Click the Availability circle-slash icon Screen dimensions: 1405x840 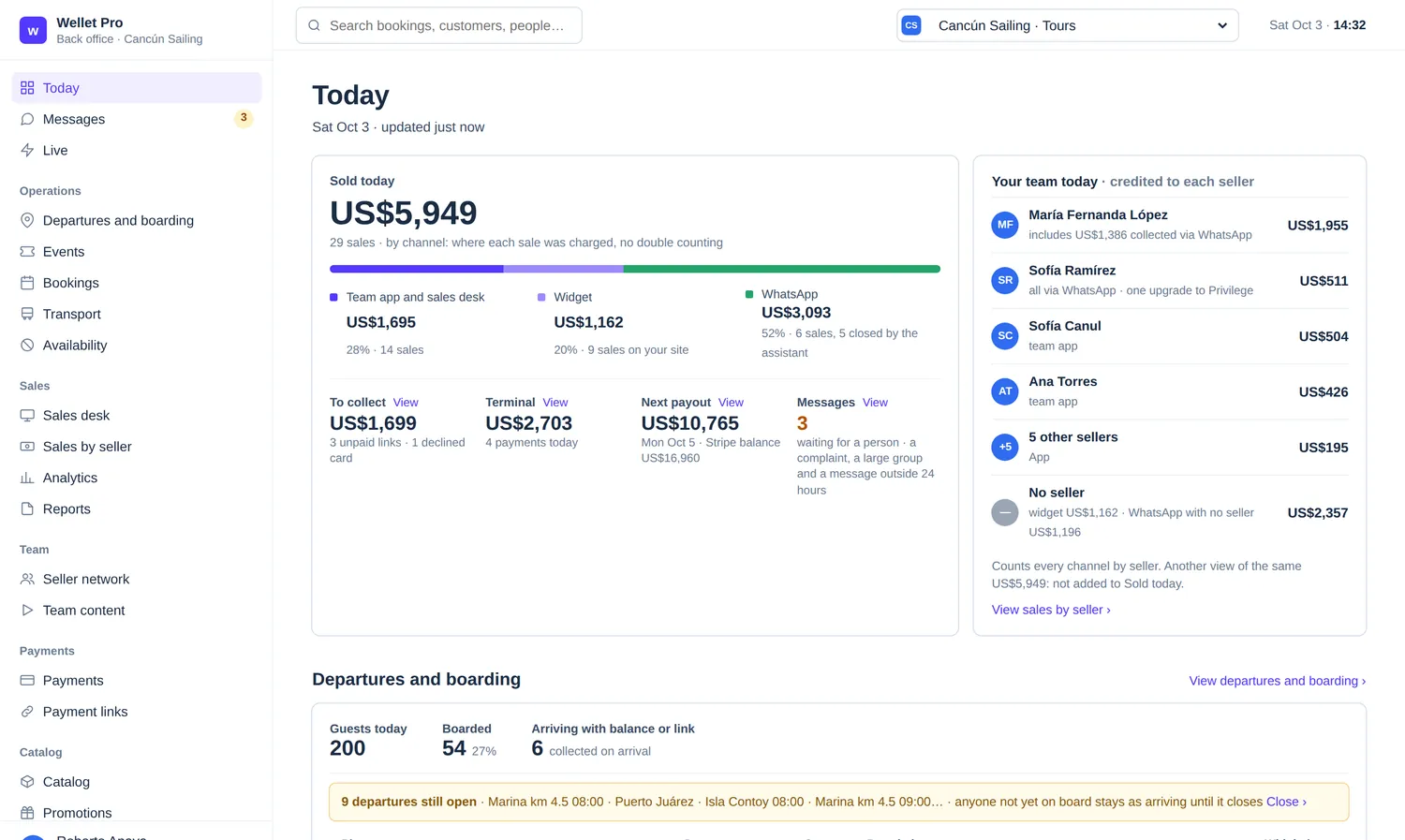27,345
